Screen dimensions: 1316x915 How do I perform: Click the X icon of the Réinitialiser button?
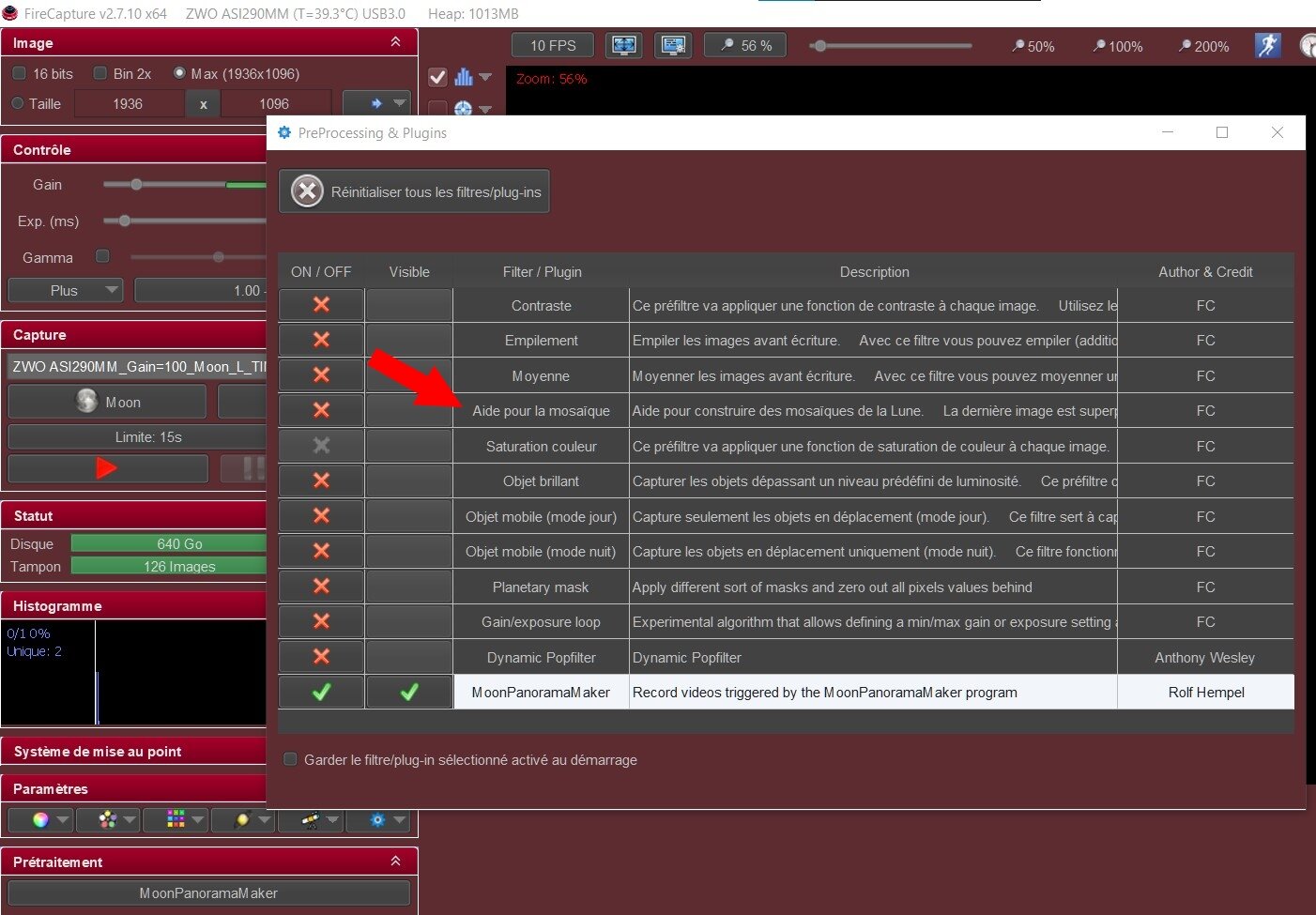[x=307, y=191]
